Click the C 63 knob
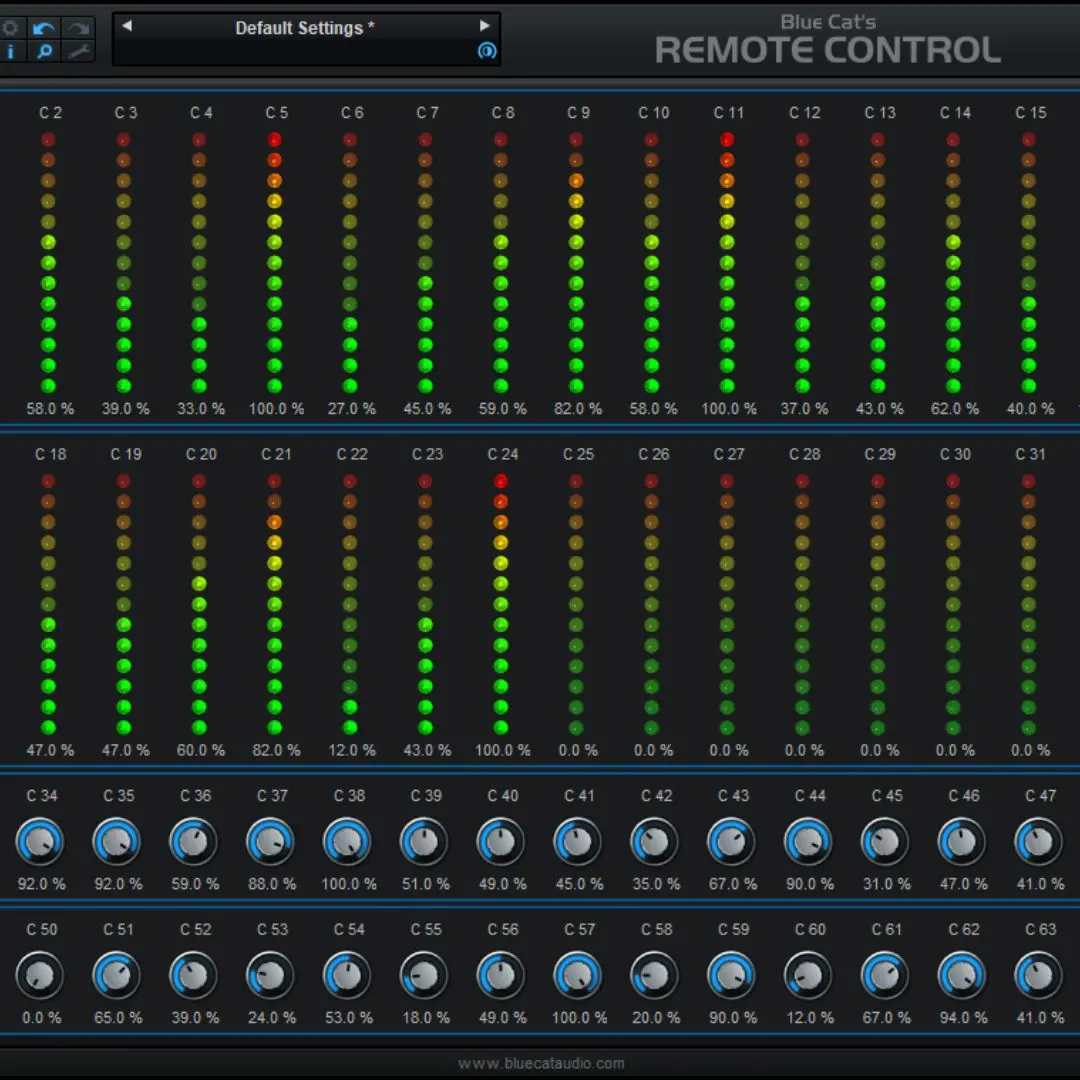The image size is (1080, 1080). click(x=1039, y=975)
